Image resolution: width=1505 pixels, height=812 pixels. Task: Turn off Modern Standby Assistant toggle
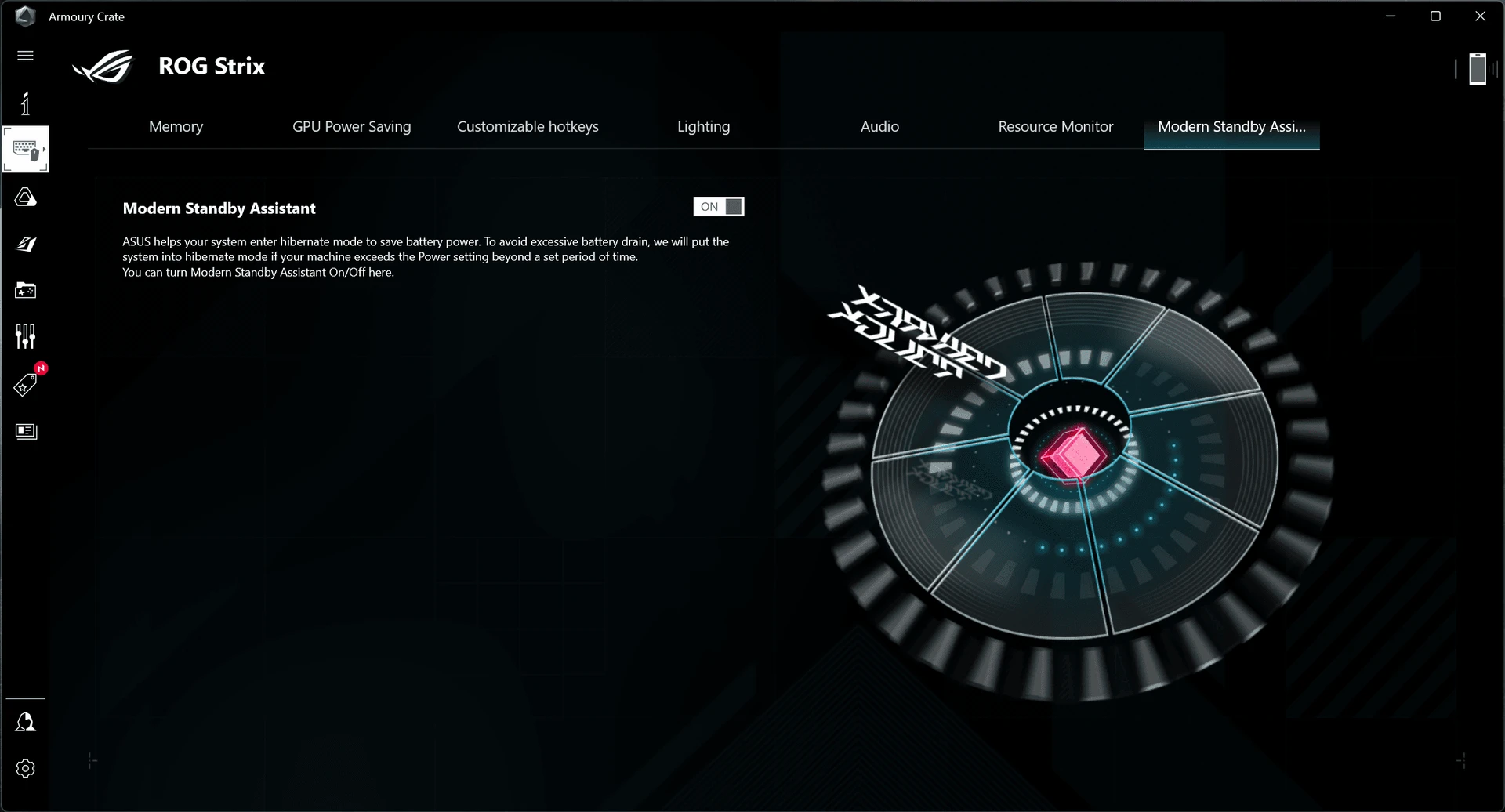(x=719, y=207)
